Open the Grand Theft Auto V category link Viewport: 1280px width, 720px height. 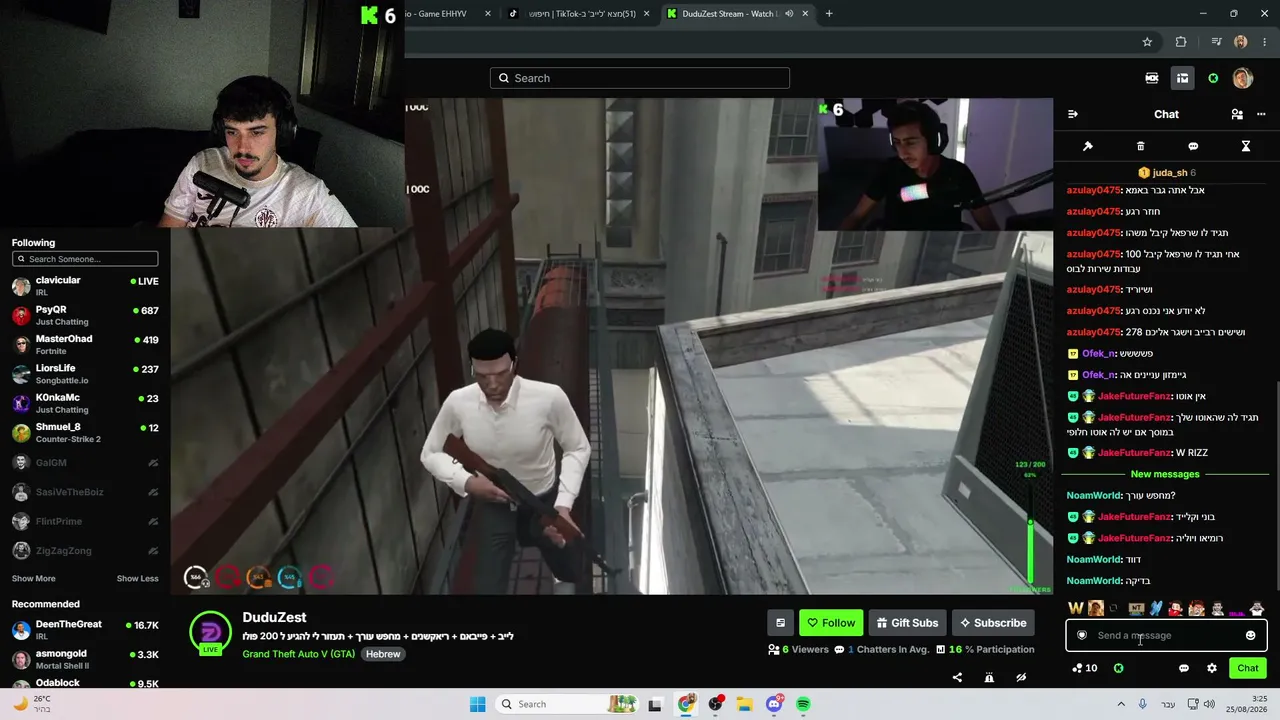click(x=298, y=654)
